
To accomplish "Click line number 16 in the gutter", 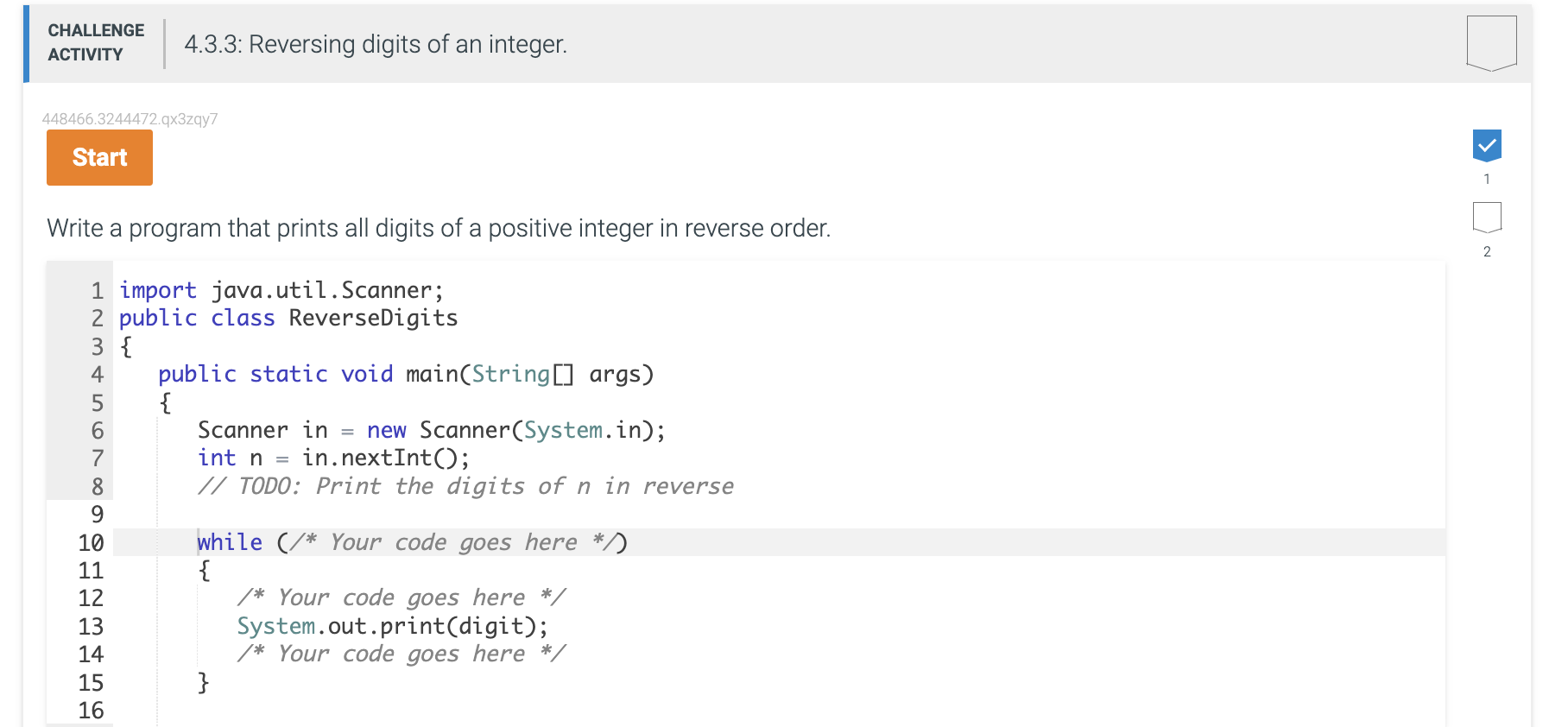I will [x=91, y=711].
